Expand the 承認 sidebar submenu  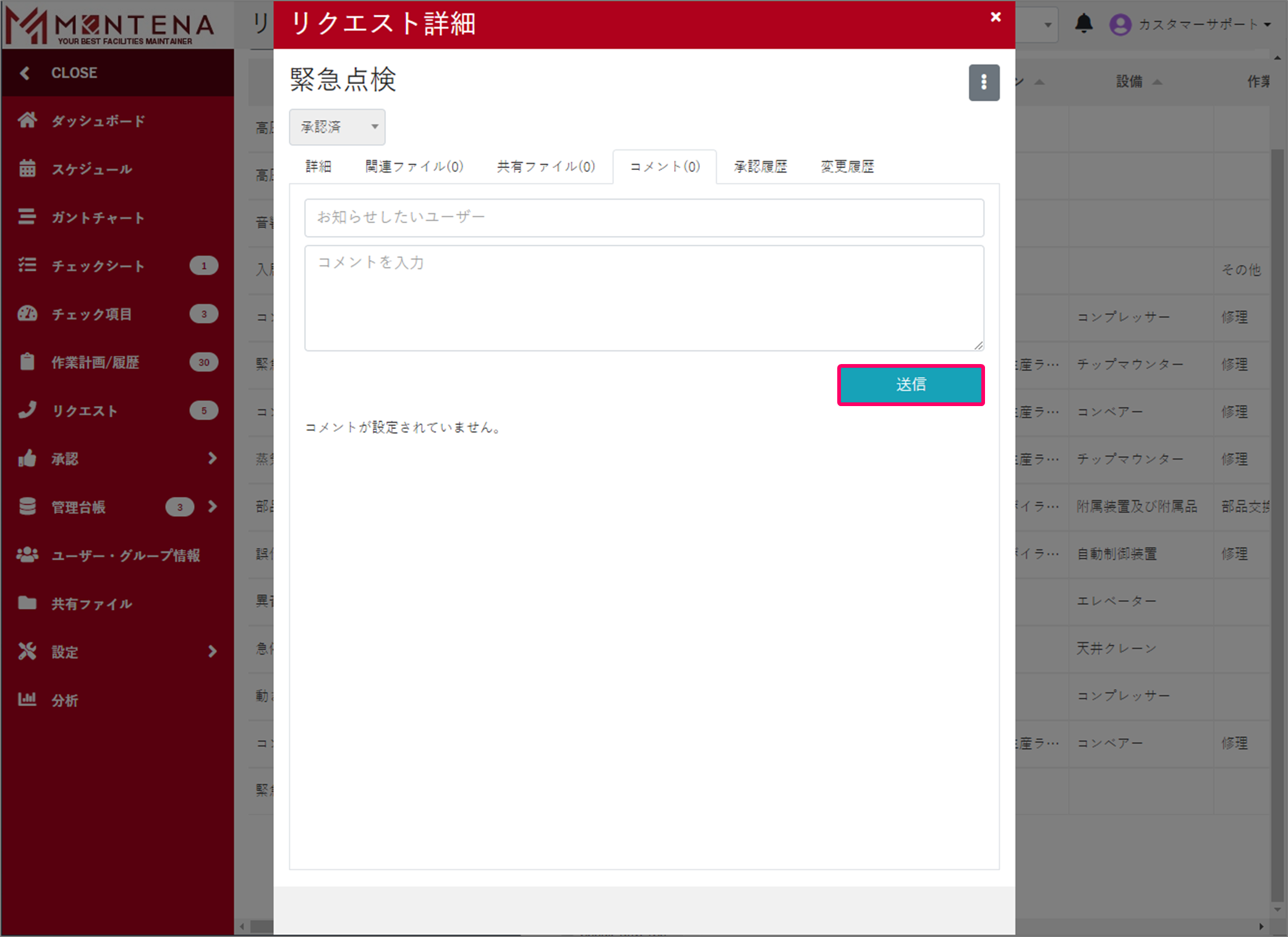point(212,458)
